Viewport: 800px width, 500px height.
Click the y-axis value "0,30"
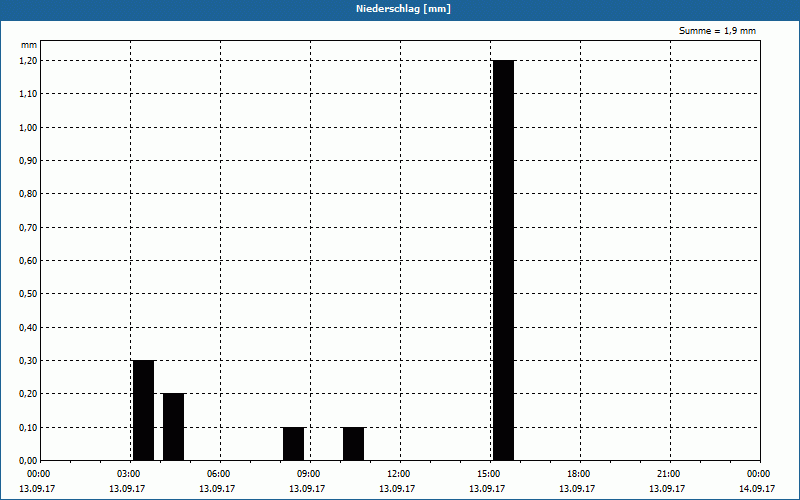[x=28, y=361]
